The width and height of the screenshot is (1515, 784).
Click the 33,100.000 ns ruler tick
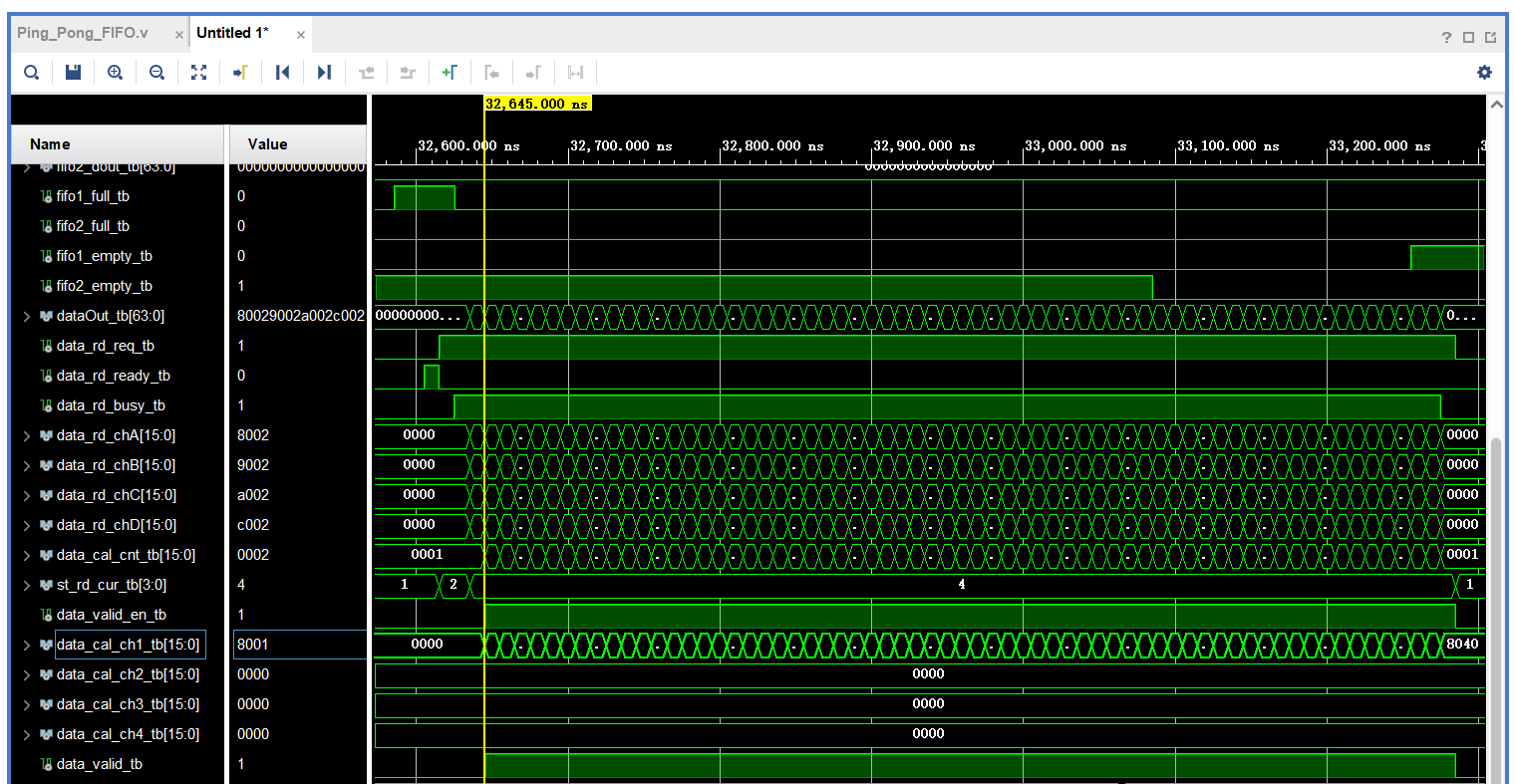pos(1227,145)
